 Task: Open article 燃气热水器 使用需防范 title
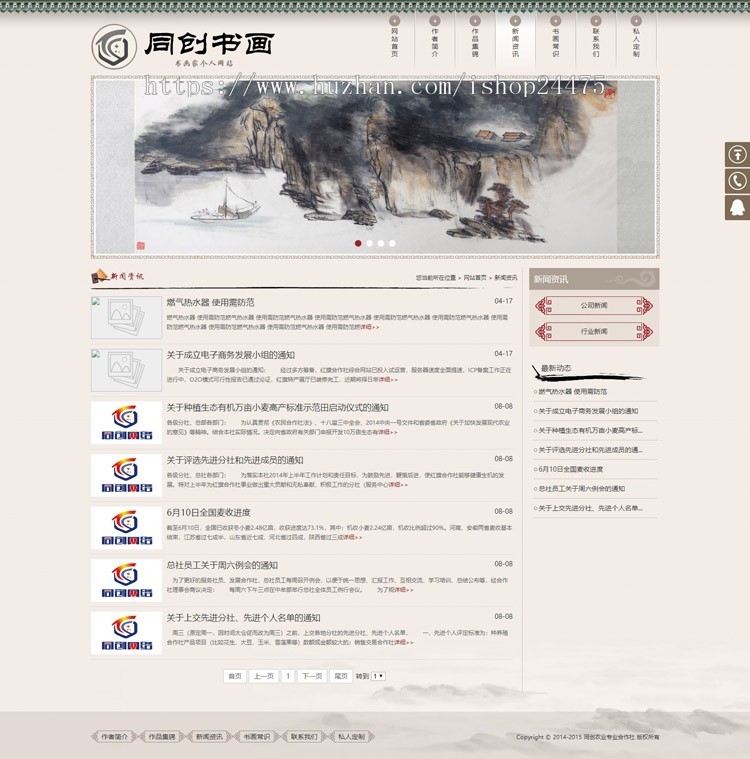210,303
